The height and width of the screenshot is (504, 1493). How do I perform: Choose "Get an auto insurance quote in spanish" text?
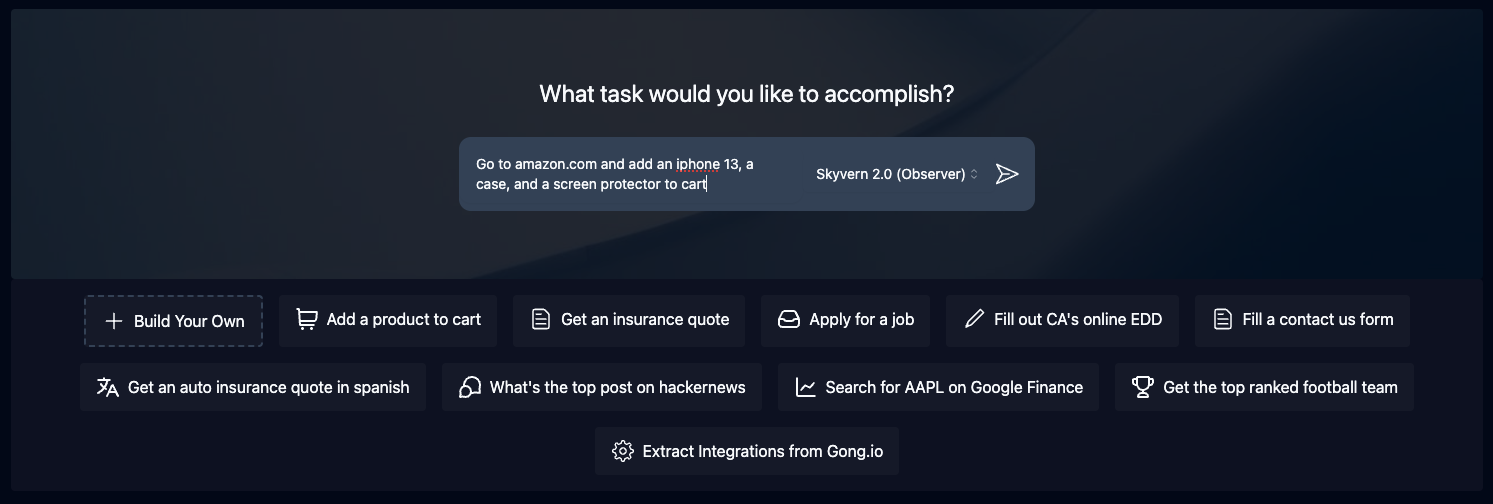[268, 387]
